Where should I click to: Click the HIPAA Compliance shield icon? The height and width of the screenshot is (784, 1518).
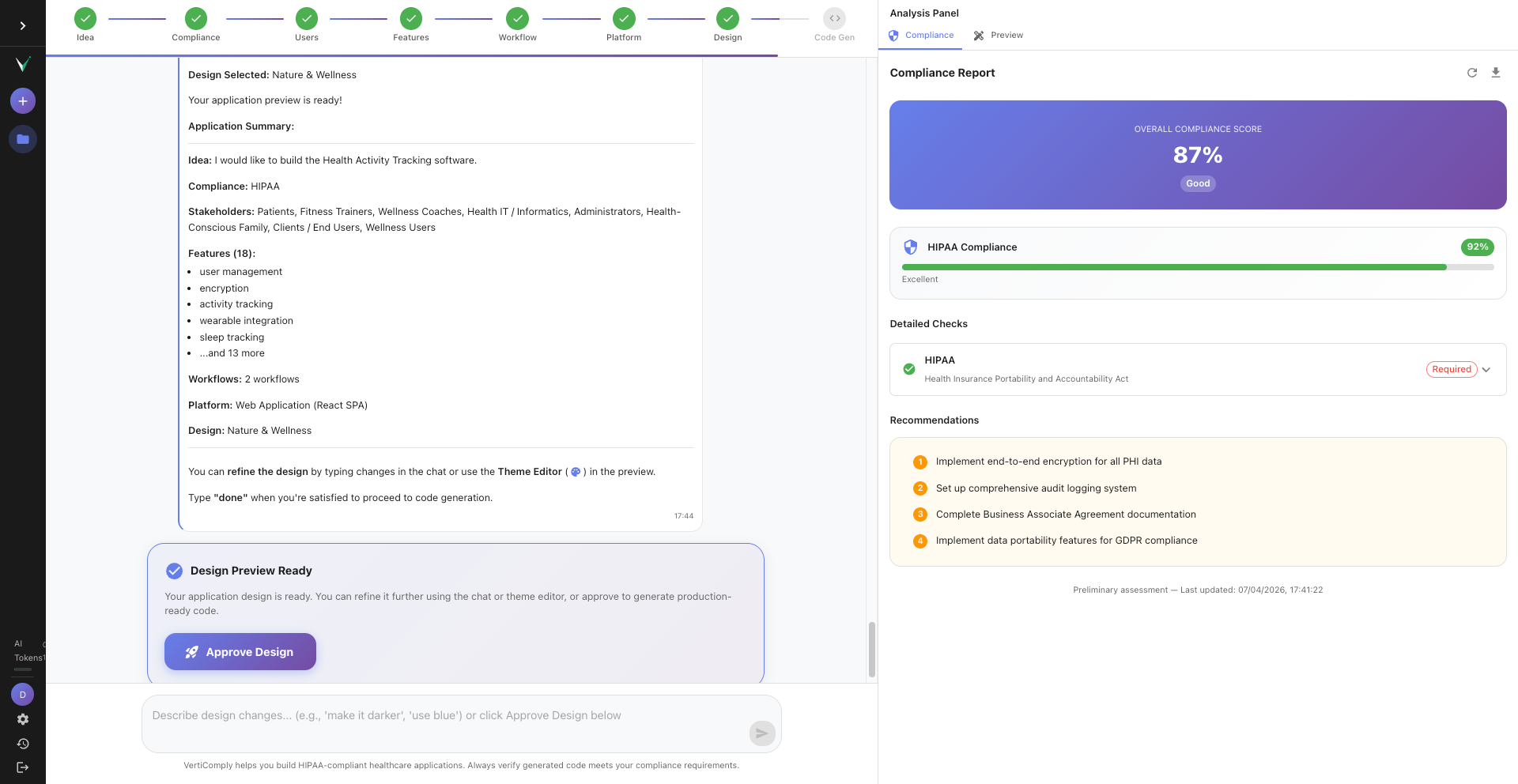[x=911, y=247]
